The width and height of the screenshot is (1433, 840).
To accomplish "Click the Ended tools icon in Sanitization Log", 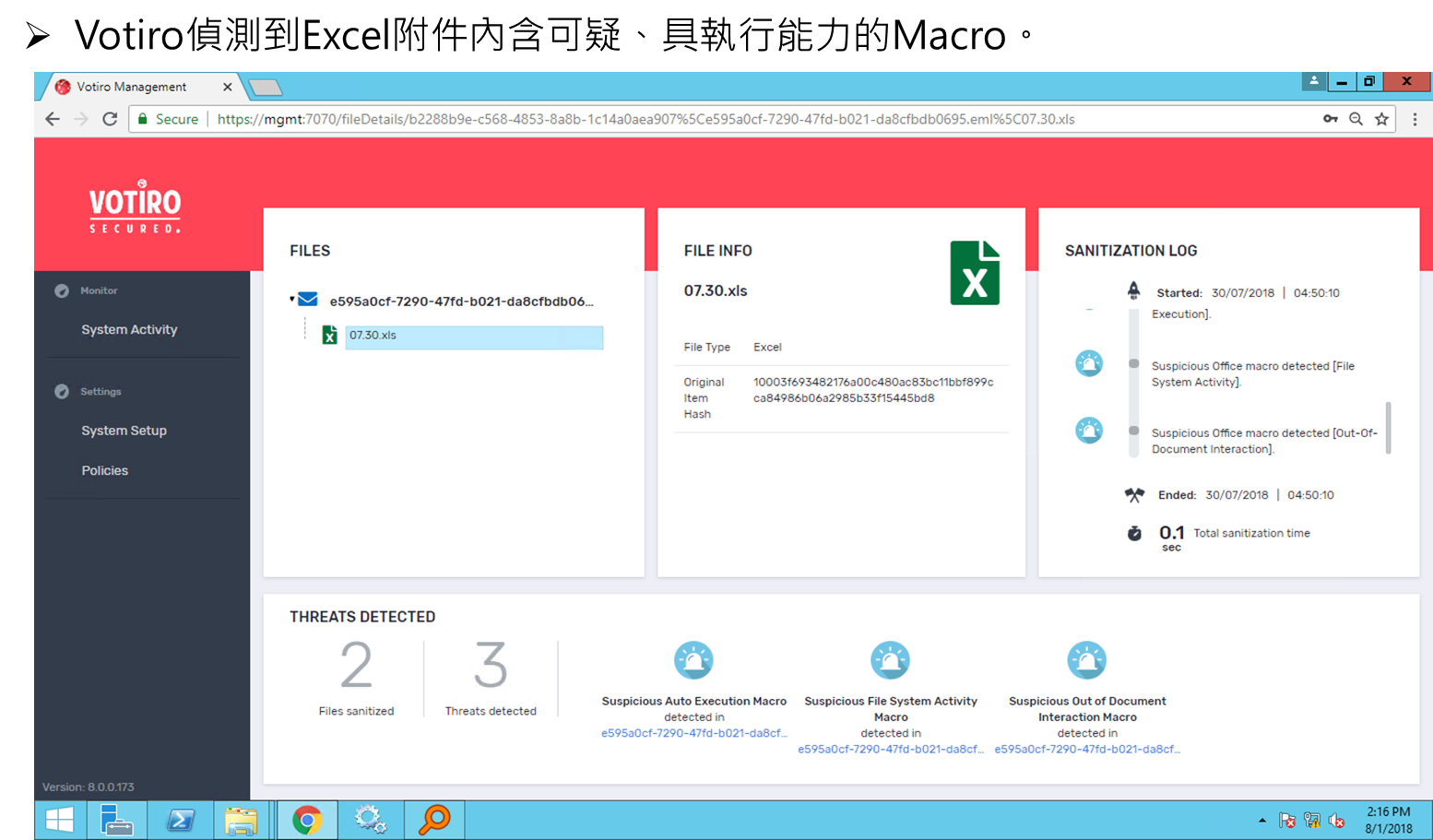I will 1134,495.
